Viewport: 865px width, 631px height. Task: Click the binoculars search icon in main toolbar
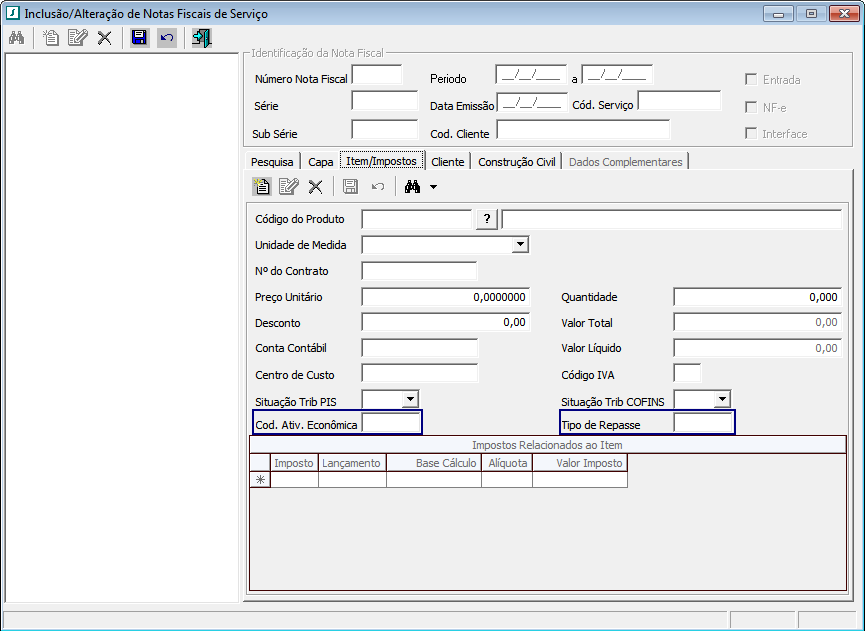[16, 38]
